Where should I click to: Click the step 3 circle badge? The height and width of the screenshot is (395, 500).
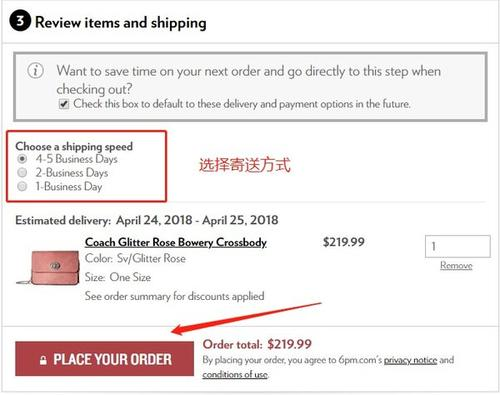click(20, 21)
